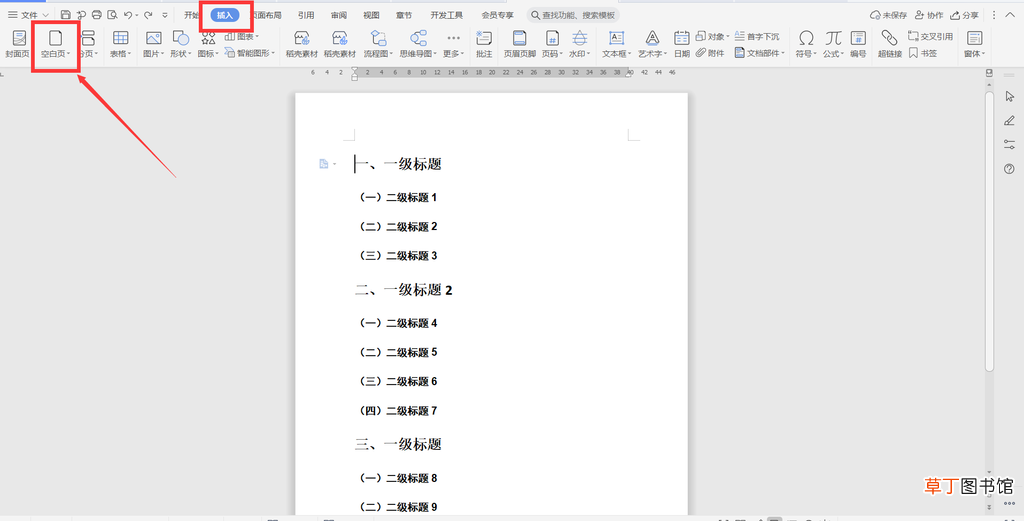Image resolution: width=1024 pixels, height=521 pixels.
Task: Click the Redo arrow icon
Action: (x=148, y=14)
